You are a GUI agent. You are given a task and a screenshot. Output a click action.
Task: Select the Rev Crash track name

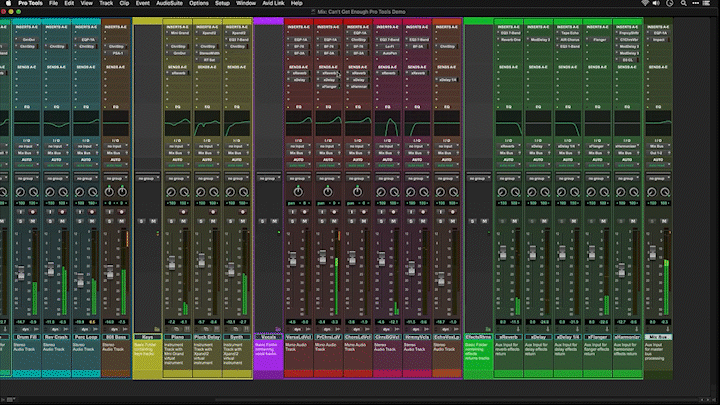(55, 337)
